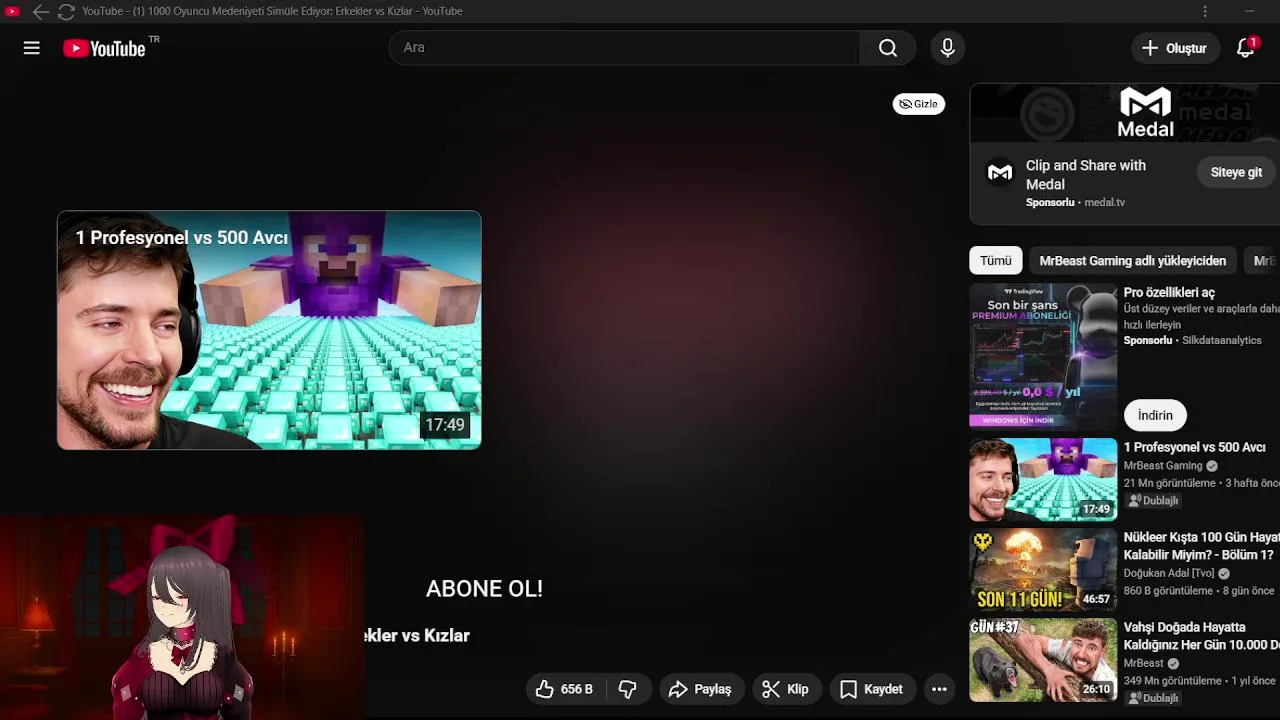Viewport: 1280px width, 720px height.
Task: Select MrBeast Gaming adlı yükleyiciden chip
Action: pos(1132,261)
